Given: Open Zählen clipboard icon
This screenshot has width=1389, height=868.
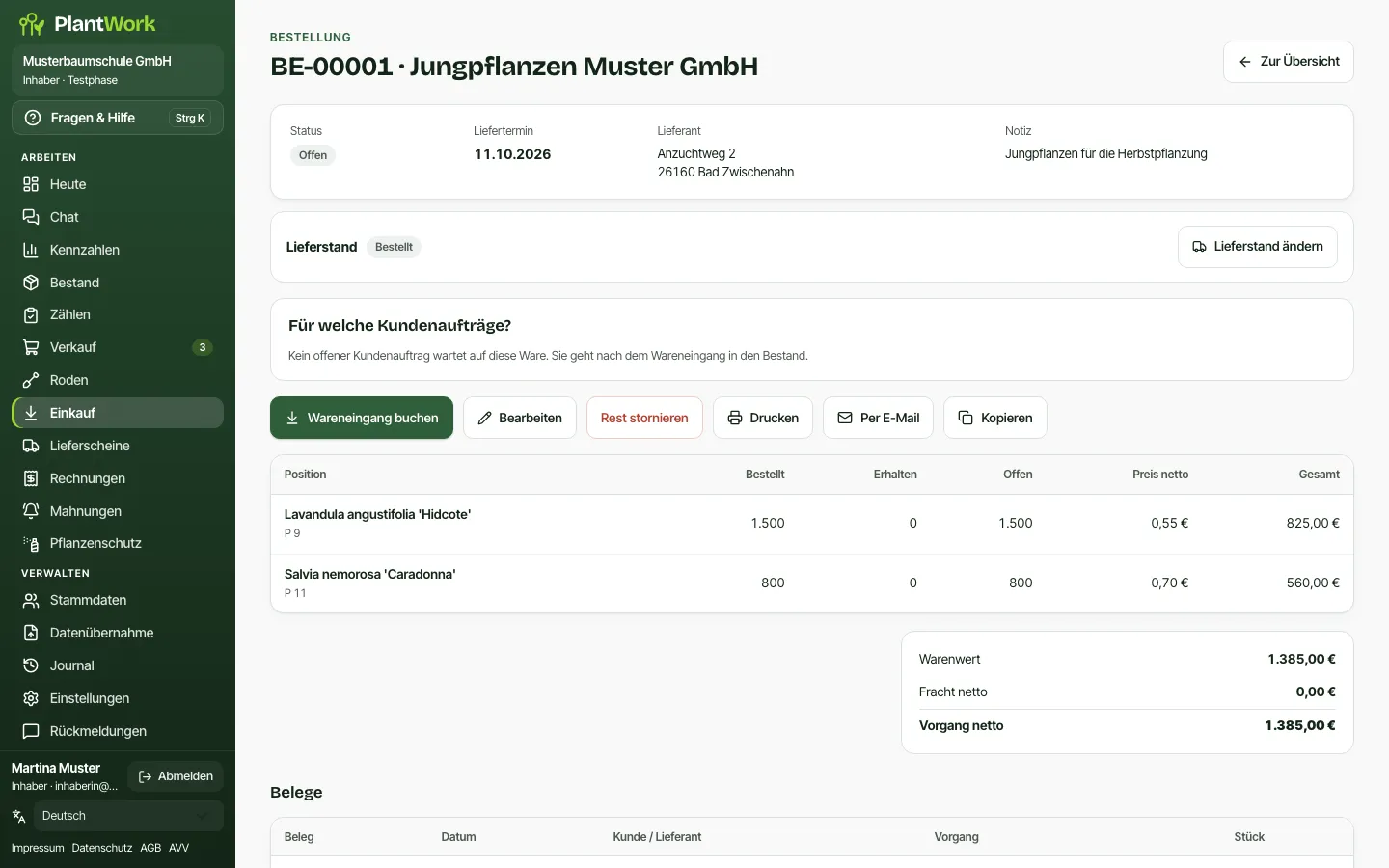Looking at the screenshot, I should [x=31, y=314].
